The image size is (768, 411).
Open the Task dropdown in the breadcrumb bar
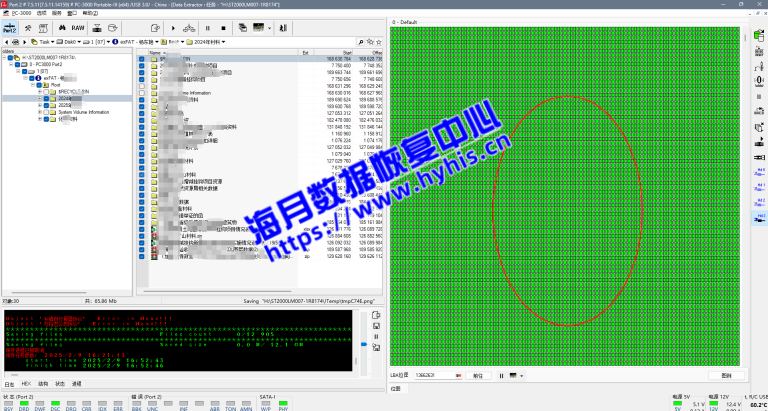(43, 42)
